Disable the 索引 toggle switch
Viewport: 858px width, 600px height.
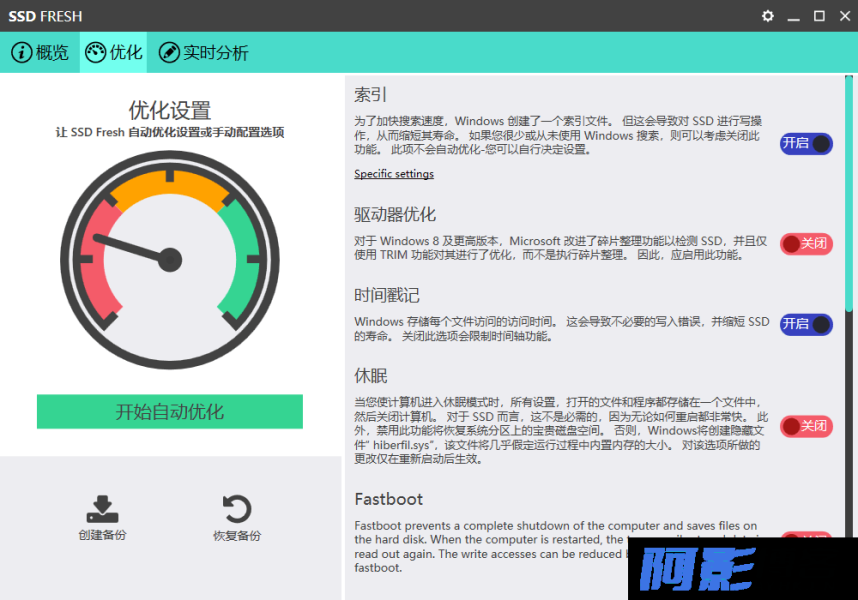806,143
